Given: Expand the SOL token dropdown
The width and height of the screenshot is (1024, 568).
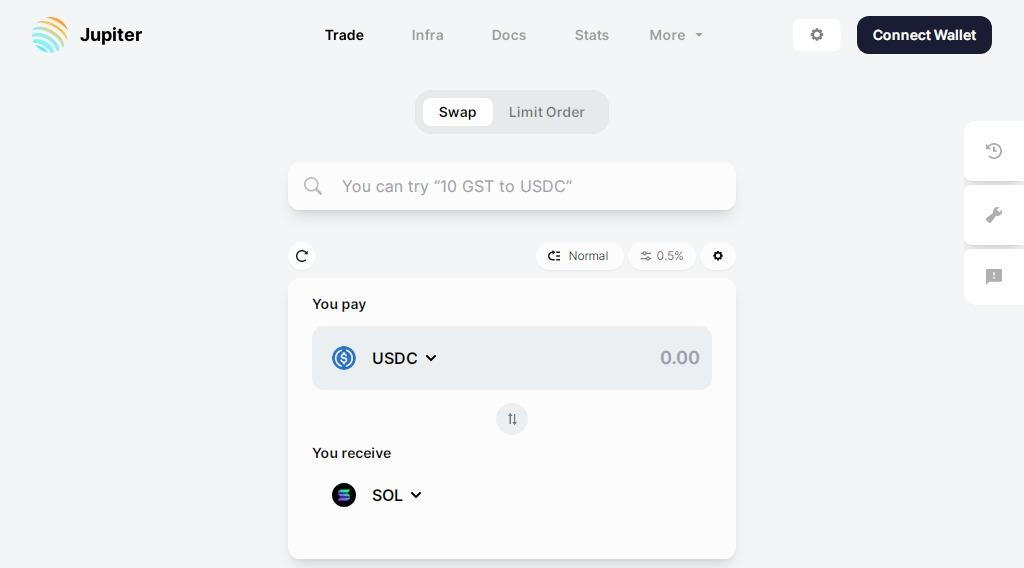Looking at the screenshot, I should pos(397,495).
